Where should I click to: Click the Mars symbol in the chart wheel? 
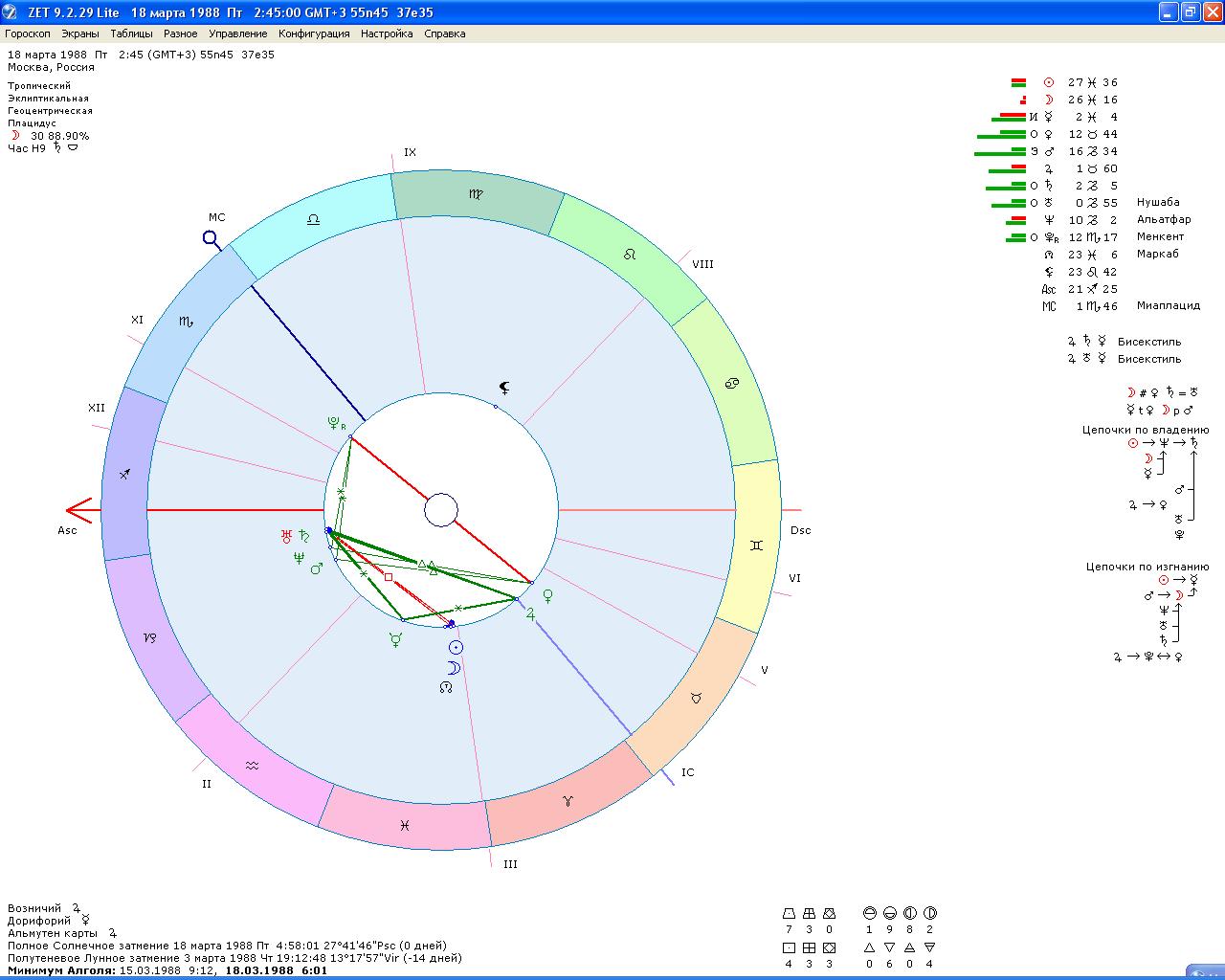coord(317,569)
